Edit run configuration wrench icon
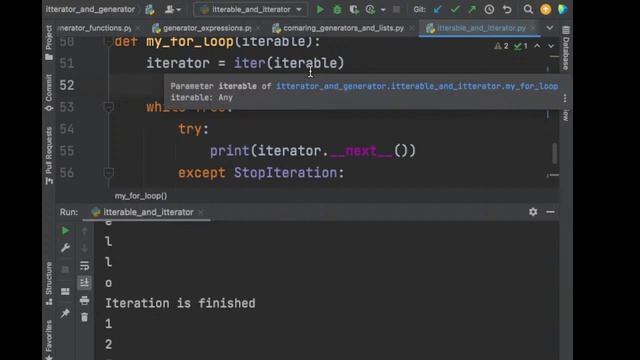This screenshot has height=360, width=640. pos(65,248)
